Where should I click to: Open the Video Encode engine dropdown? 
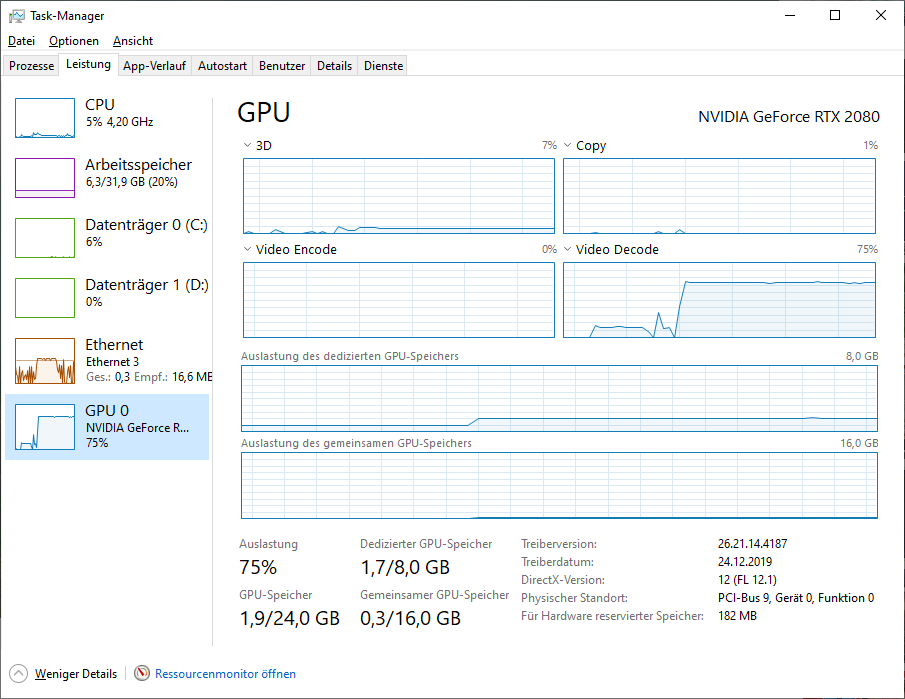[x=248, y=250]
